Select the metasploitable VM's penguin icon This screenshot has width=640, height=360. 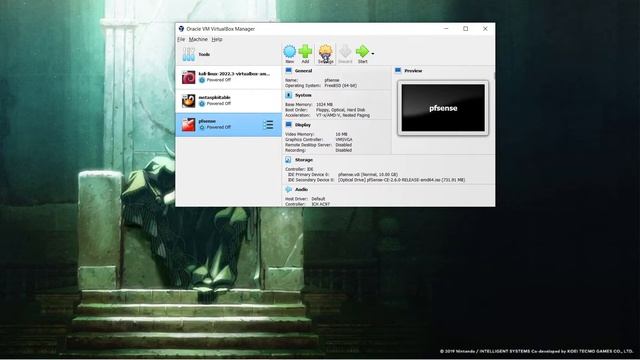[x=188, y=101]
